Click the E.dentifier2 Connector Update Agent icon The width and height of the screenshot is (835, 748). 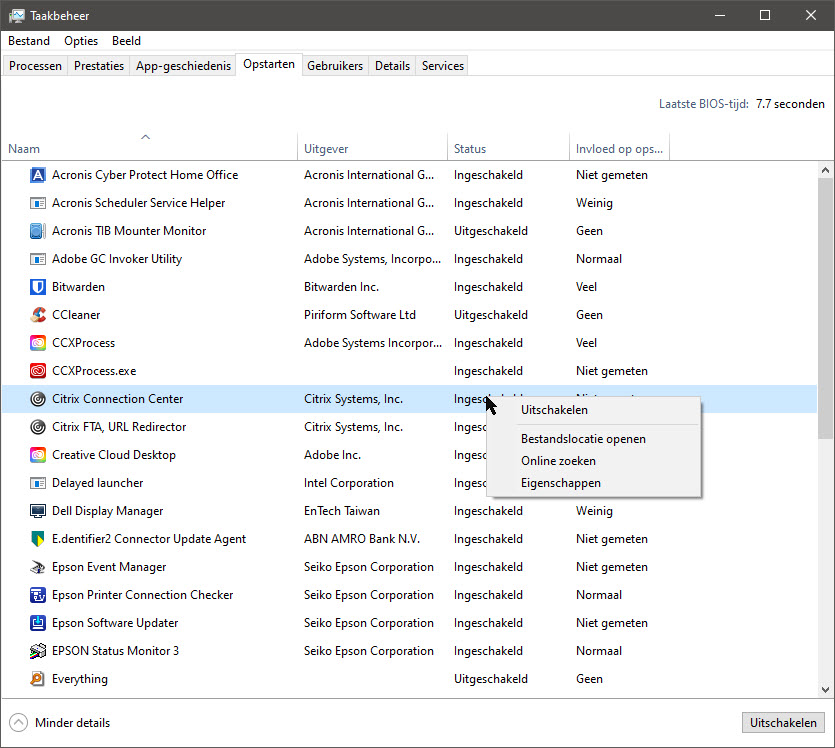pyautogui.click(x=38, y=539)
